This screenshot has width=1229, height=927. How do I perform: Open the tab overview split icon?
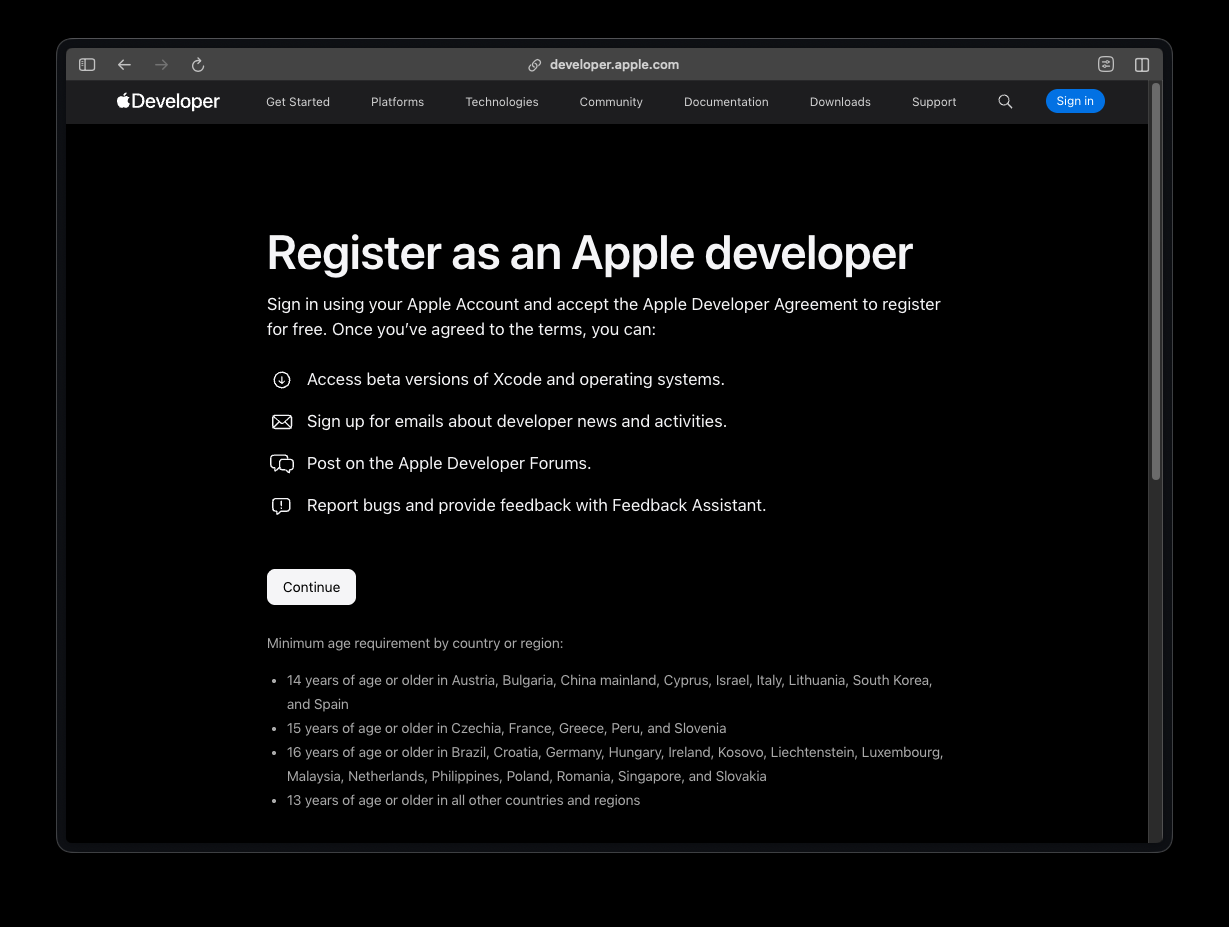(1142, 65)
